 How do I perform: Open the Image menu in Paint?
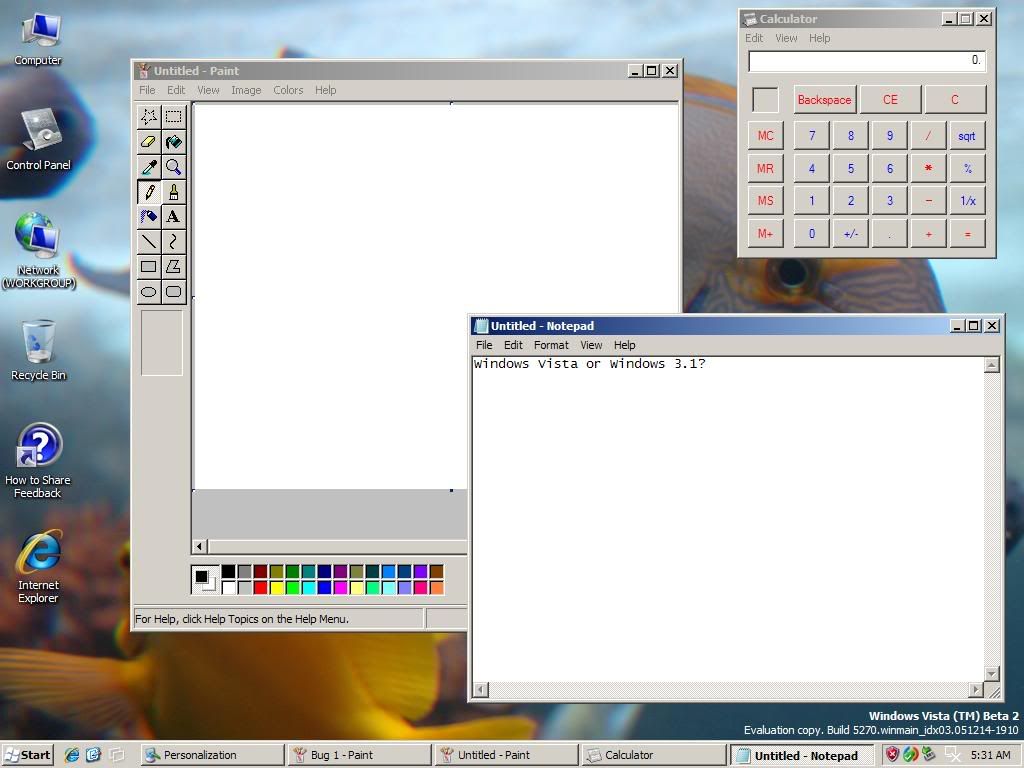(246, 90)
